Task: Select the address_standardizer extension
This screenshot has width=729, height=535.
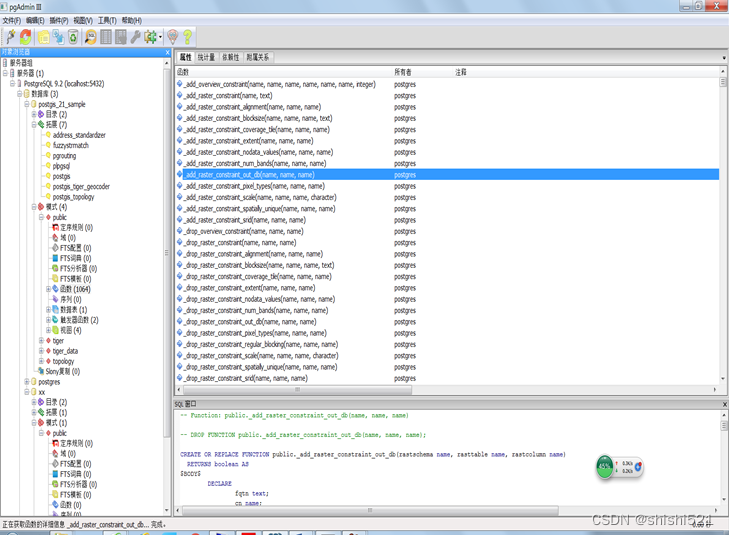Action: tap(79, 135)
